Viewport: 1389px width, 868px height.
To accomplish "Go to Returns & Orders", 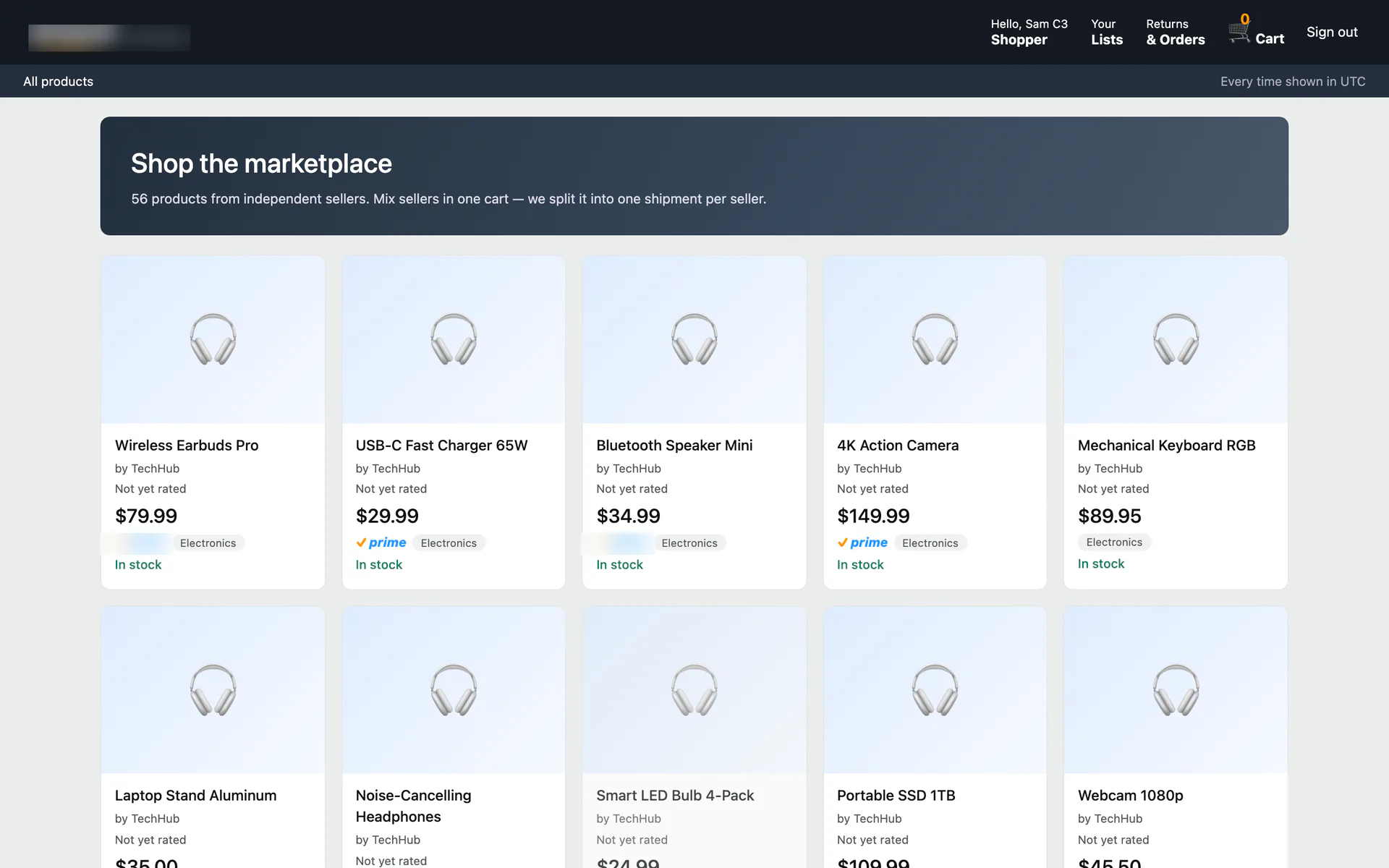I will point(1176,32).
